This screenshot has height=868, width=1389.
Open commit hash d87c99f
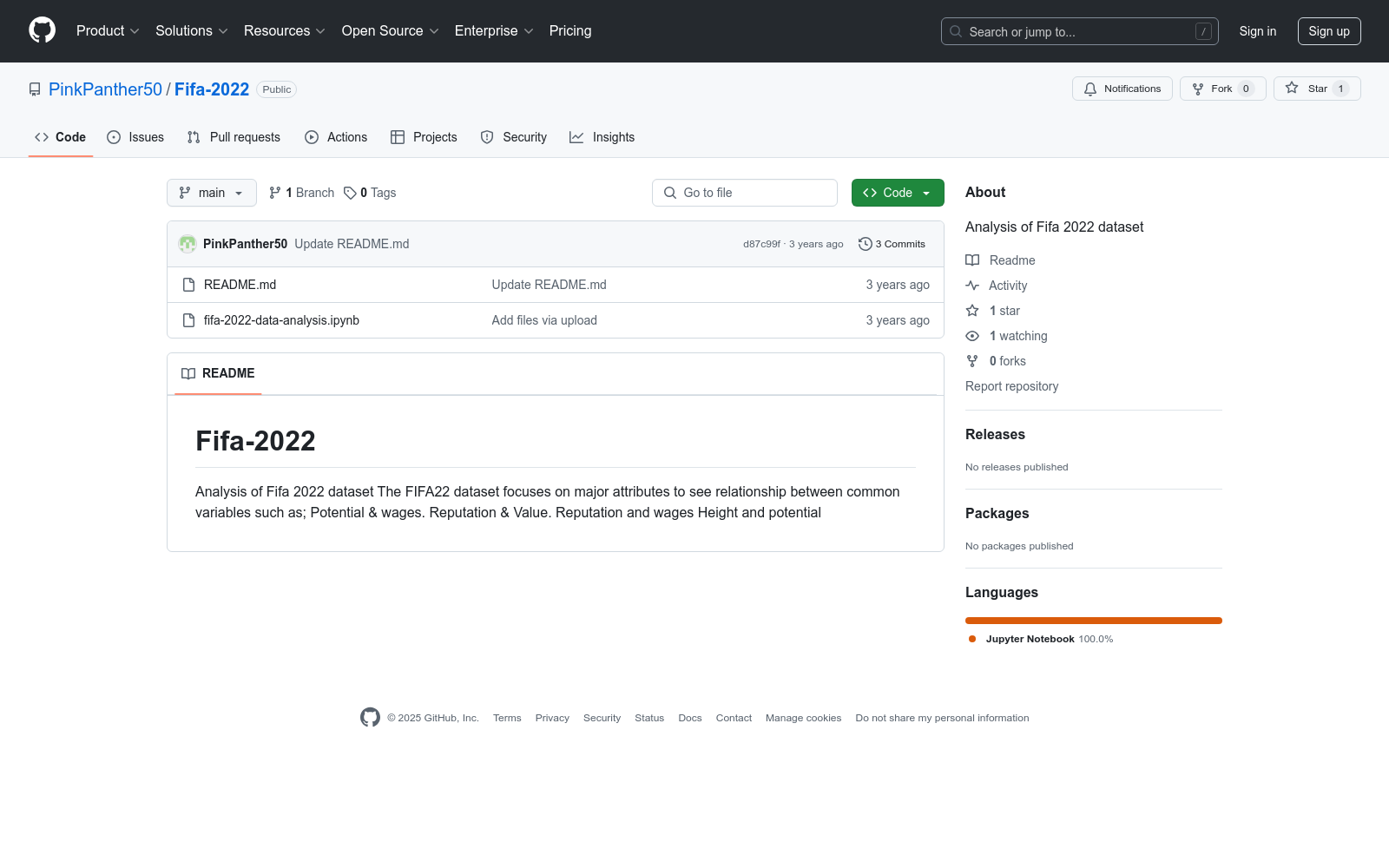761,244
